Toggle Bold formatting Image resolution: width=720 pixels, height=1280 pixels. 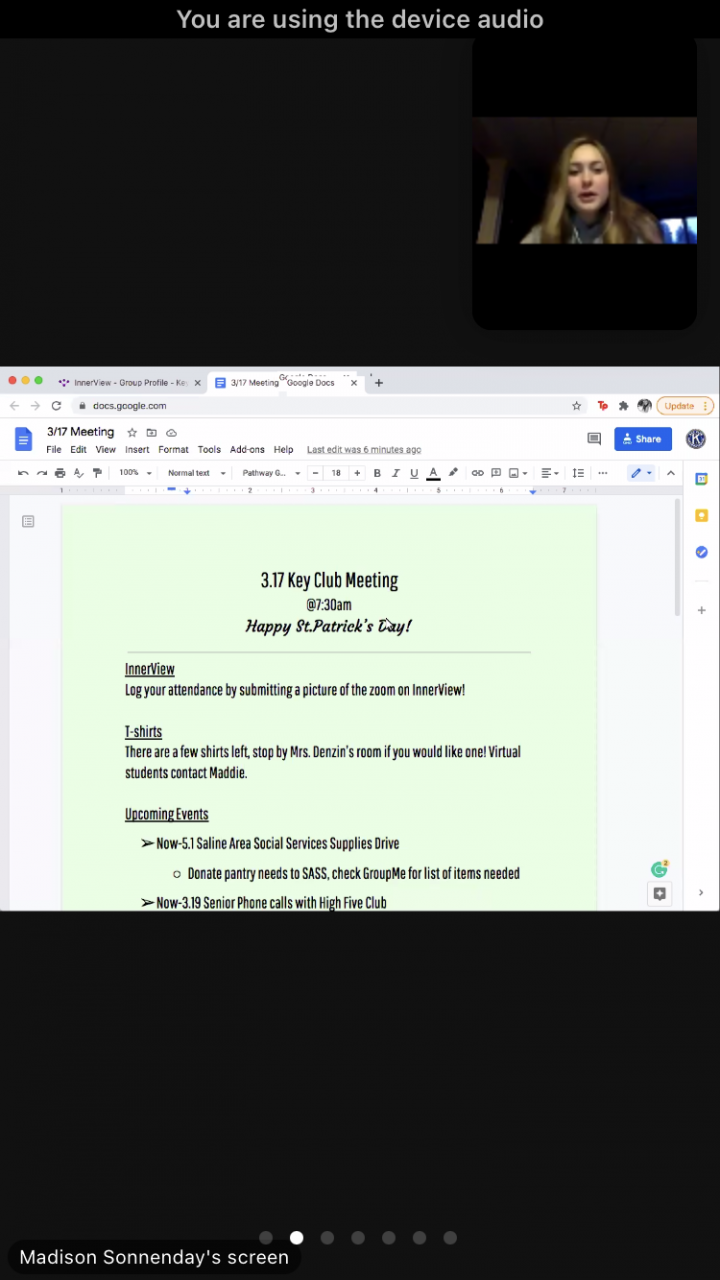377,473
